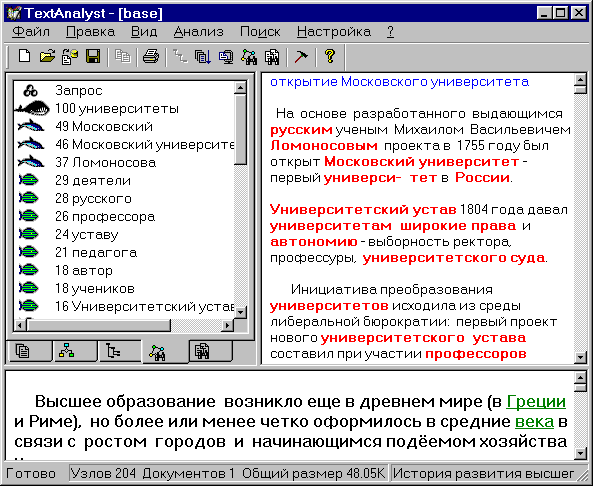Click right text pane scroll down arrow

click(x=580, y=357)
